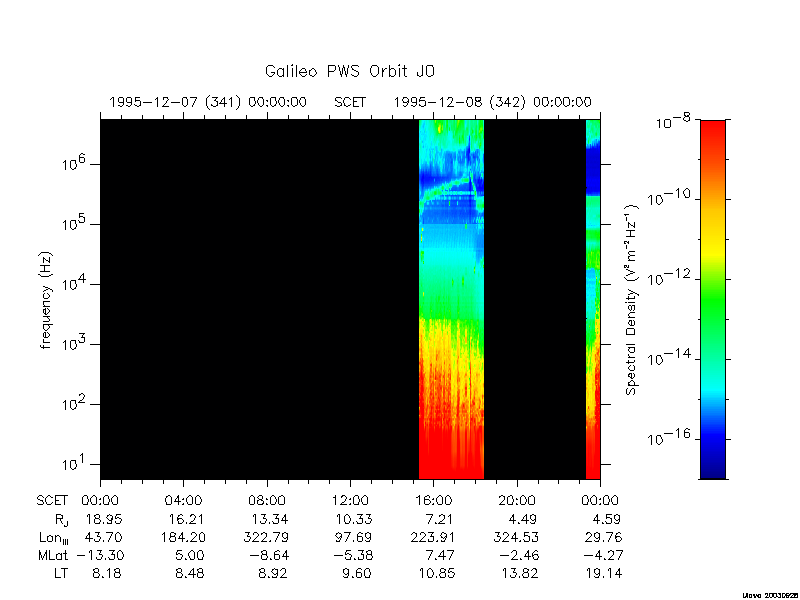Select the longitude value 43.70
The height and width of the screenshot is (600, 800).
click(x=104, y=537)
